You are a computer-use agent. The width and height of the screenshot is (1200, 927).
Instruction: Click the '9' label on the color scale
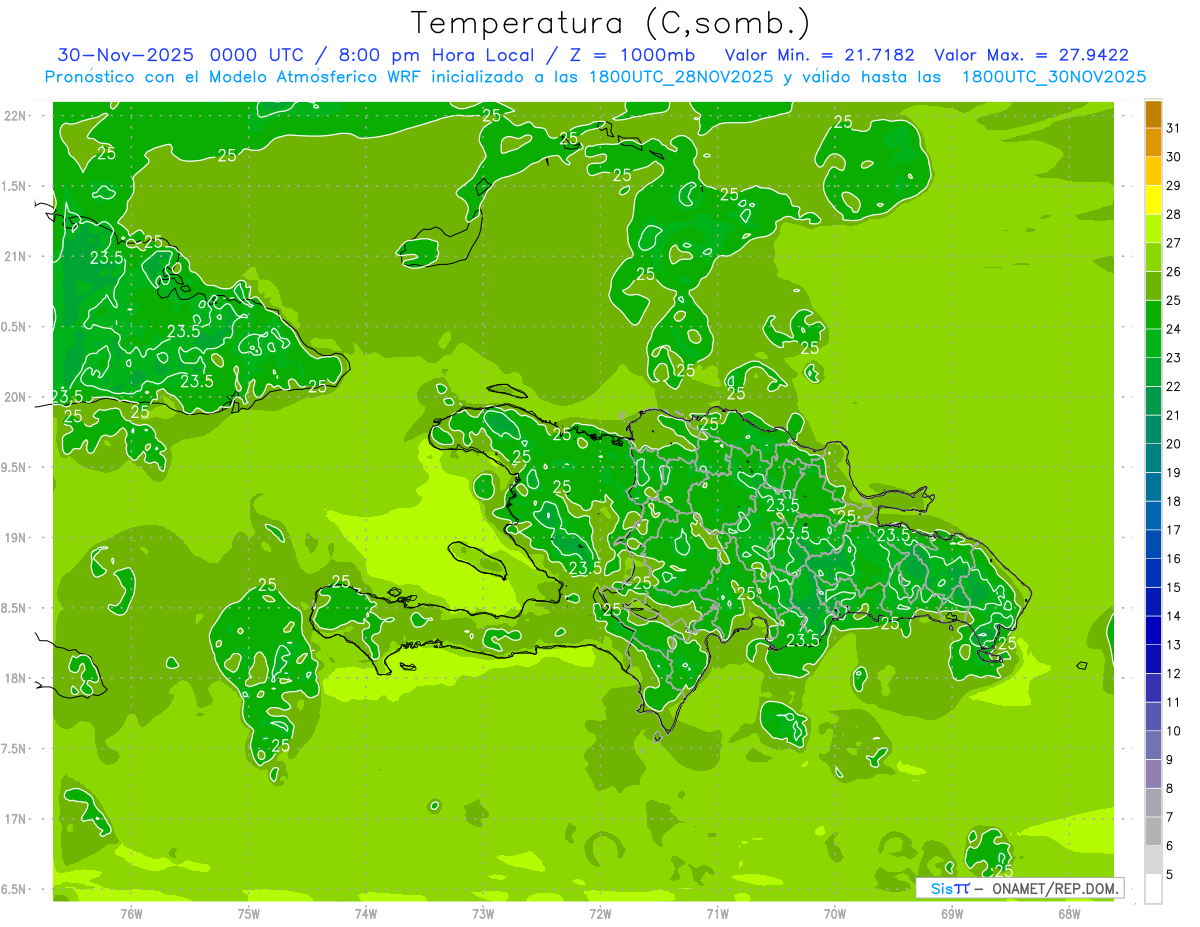pyautogui.click(x=1169, y=761)
